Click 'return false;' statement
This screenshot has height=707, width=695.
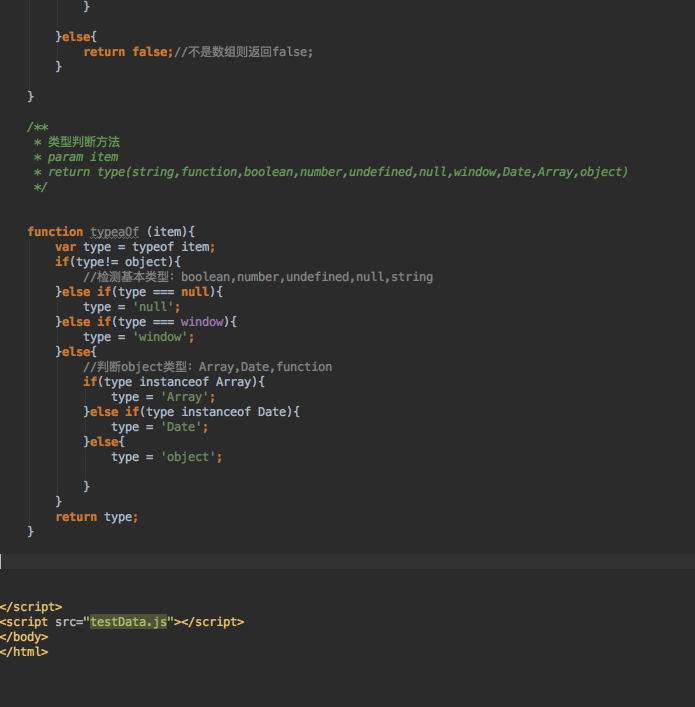coord(128,52)
